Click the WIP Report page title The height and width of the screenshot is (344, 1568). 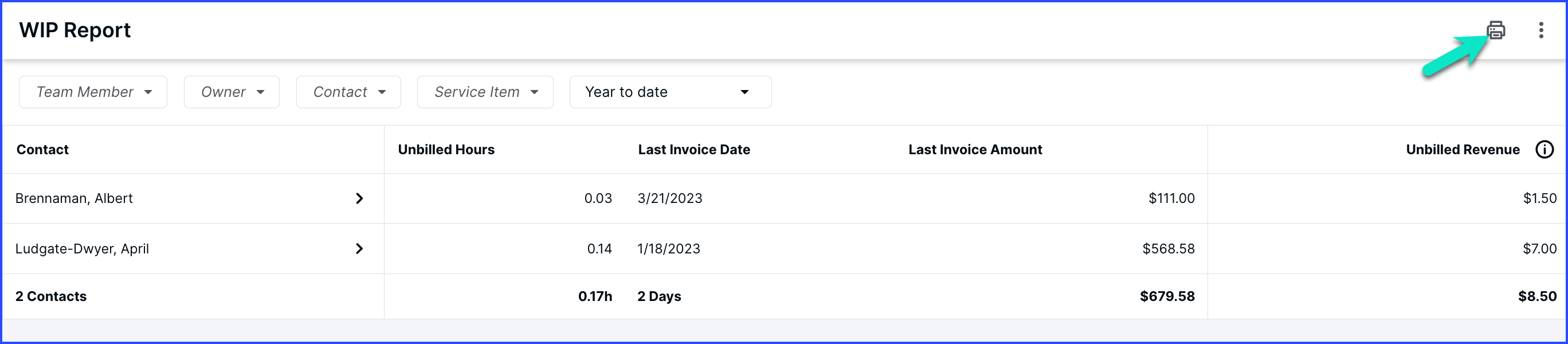coord(75,30)
